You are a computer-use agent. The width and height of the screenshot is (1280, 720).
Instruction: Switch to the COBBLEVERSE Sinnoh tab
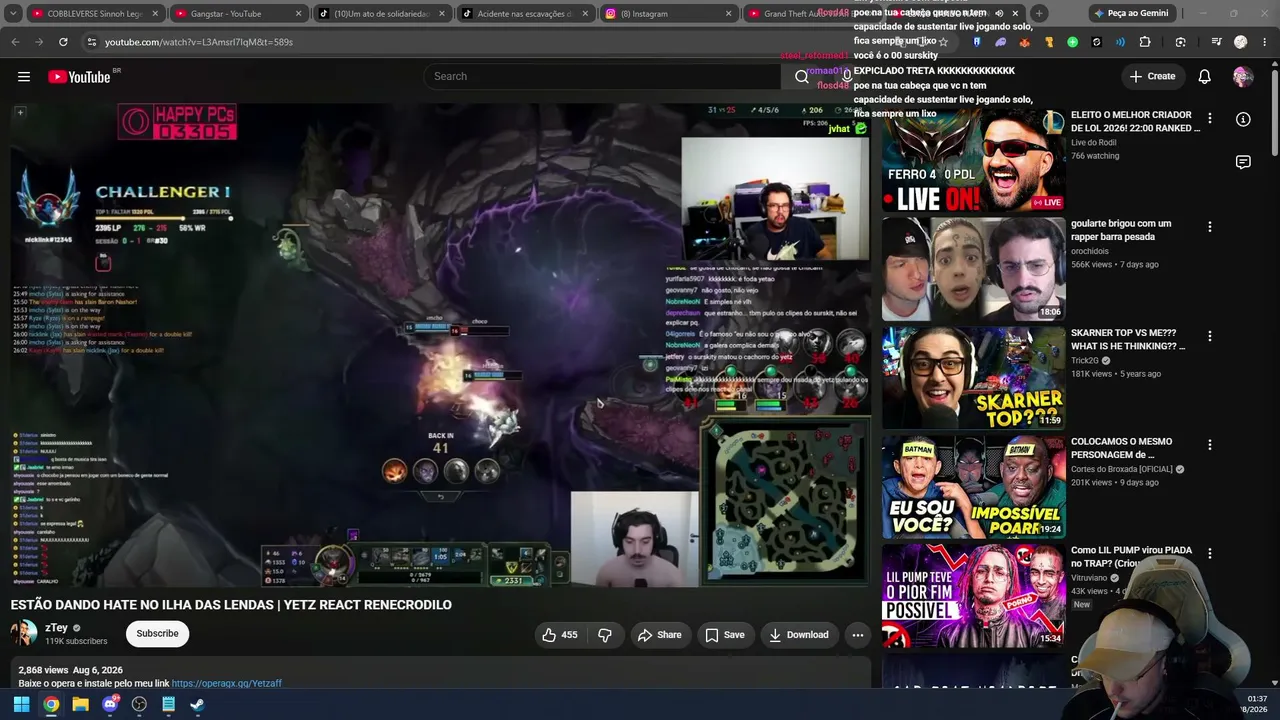95,14
